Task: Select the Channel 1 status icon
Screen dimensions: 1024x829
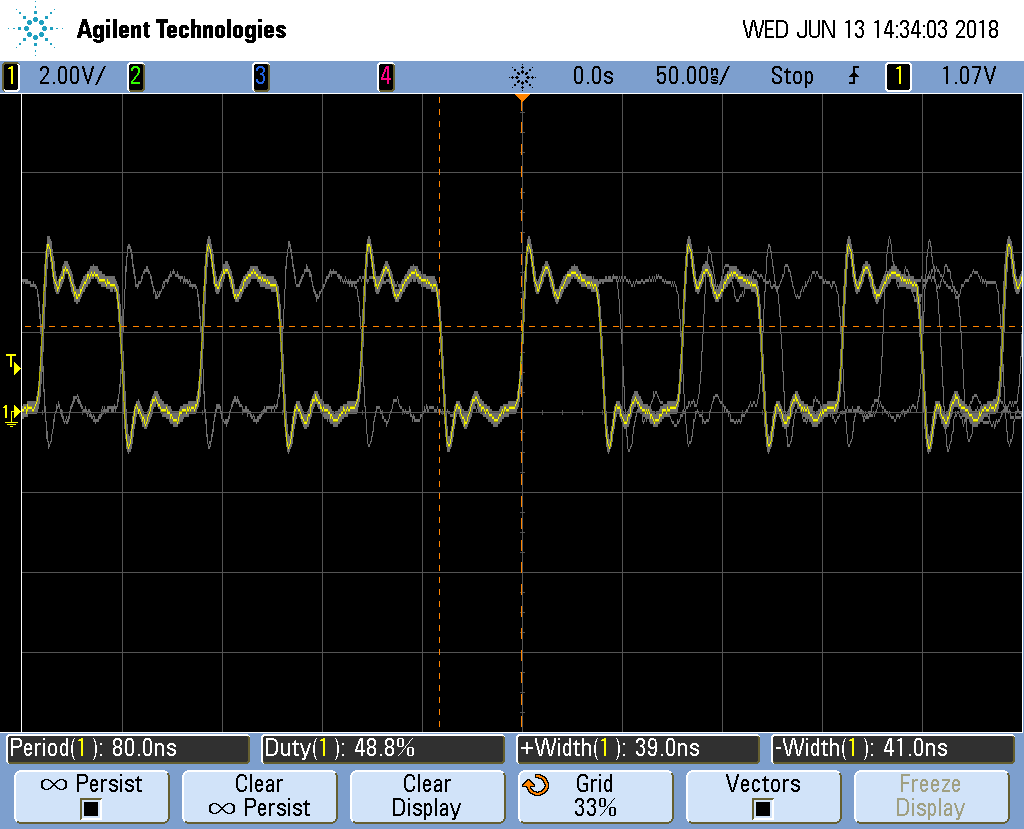Action: pyautogui.click(x=11, y=76)
